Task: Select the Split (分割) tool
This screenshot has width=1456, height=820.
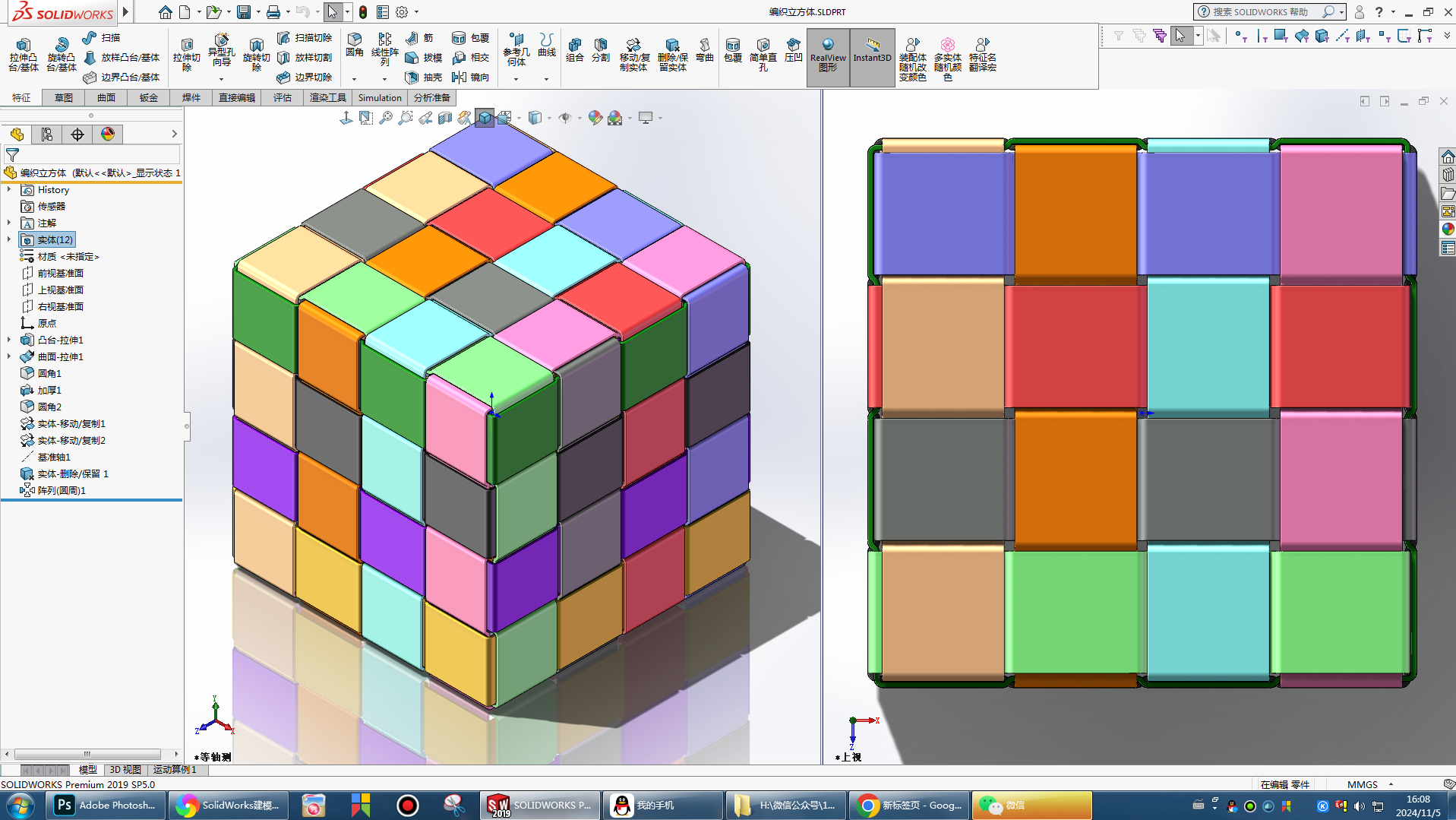Action: pyautogui.click(x=601, y=50)
